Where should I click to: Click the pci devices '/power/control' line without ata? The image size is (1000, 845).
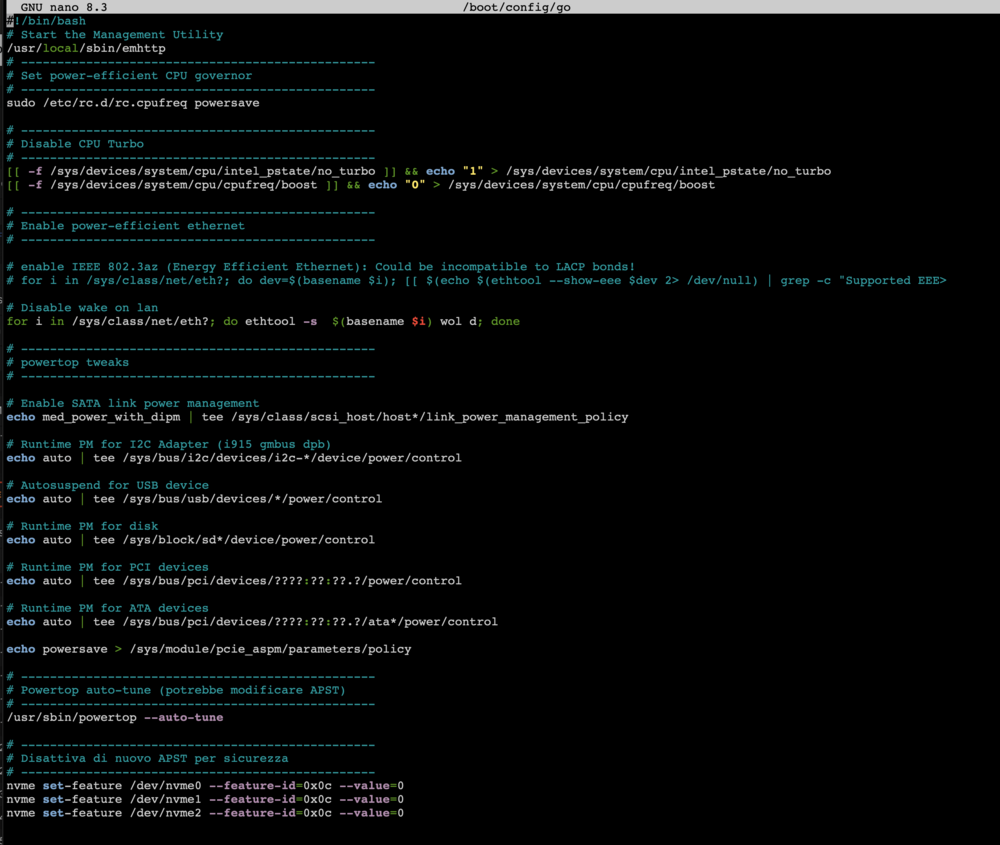point(234,581)
